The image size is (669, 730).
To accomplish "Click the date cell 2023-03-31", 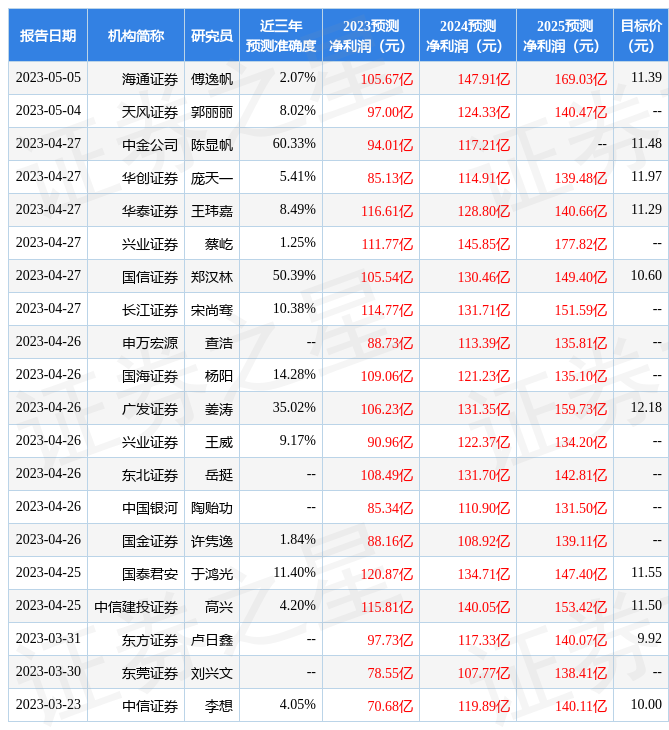I will pos(48,639).
